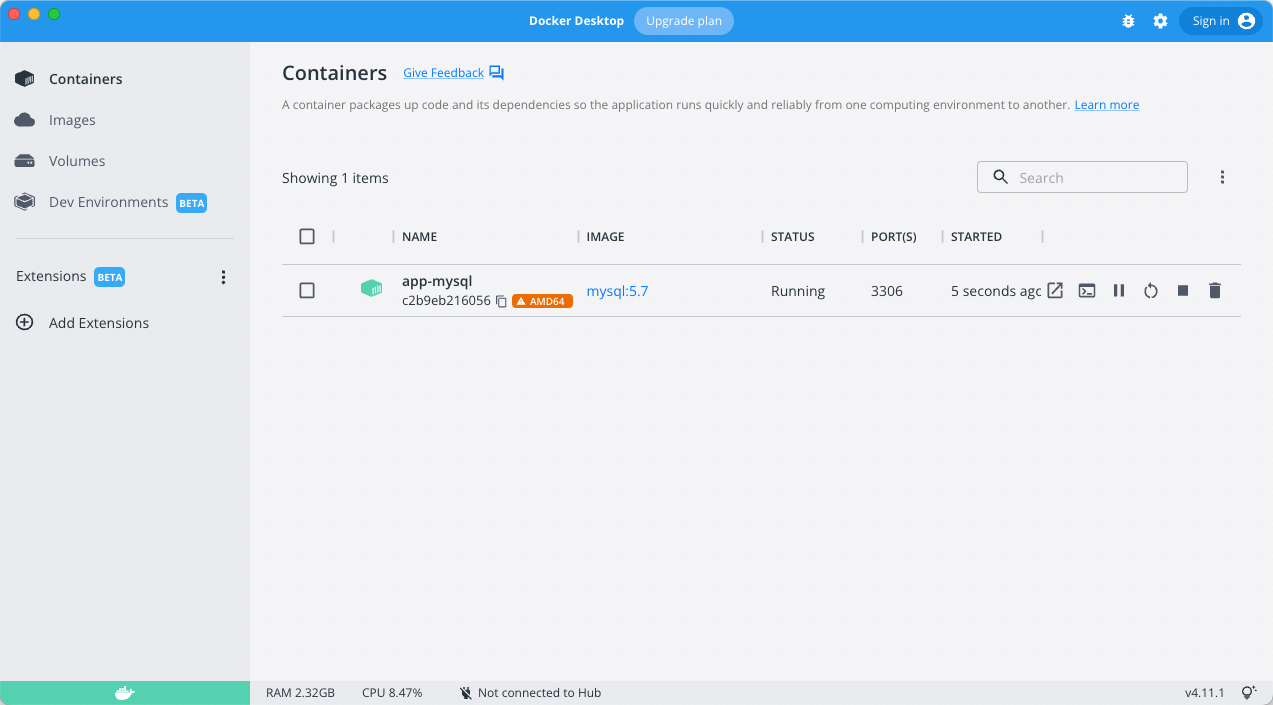Open the Extensions options three-dot menu

pyautogui.click(x=223, y=277)
